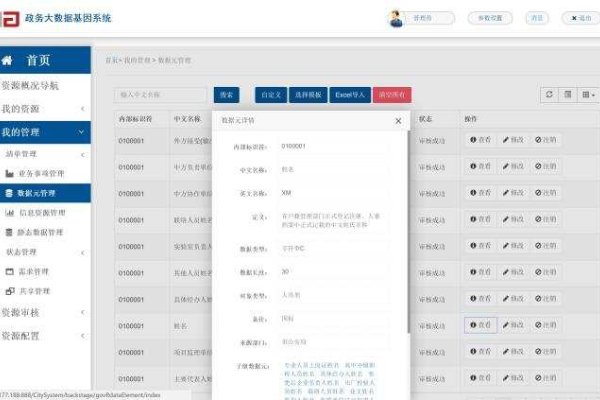
Task: Open the column selector dropdown
Action: [x=588, y=95]
